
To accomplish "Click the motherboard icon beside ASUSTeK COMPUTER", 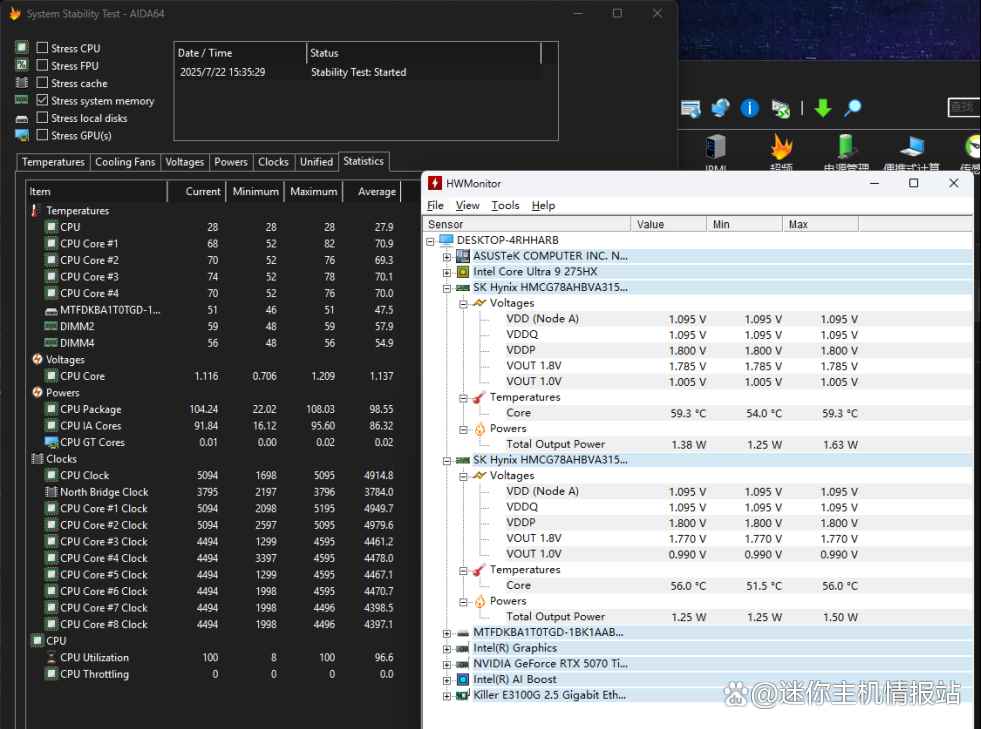I will click(462, 256).
